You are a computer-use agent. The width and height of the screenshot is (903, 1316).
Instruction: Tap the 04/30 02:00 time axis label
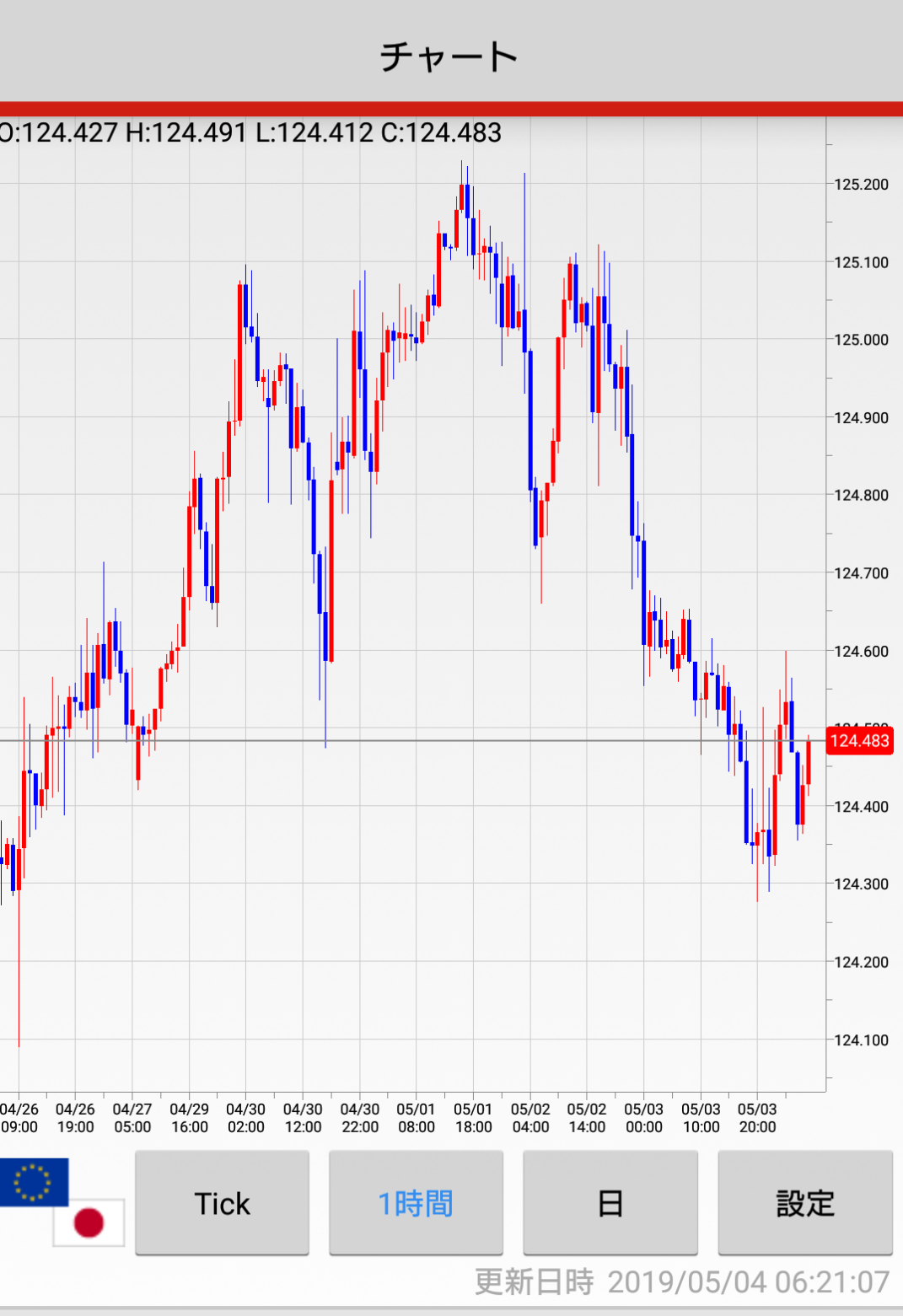click(x=245, y=1118)
